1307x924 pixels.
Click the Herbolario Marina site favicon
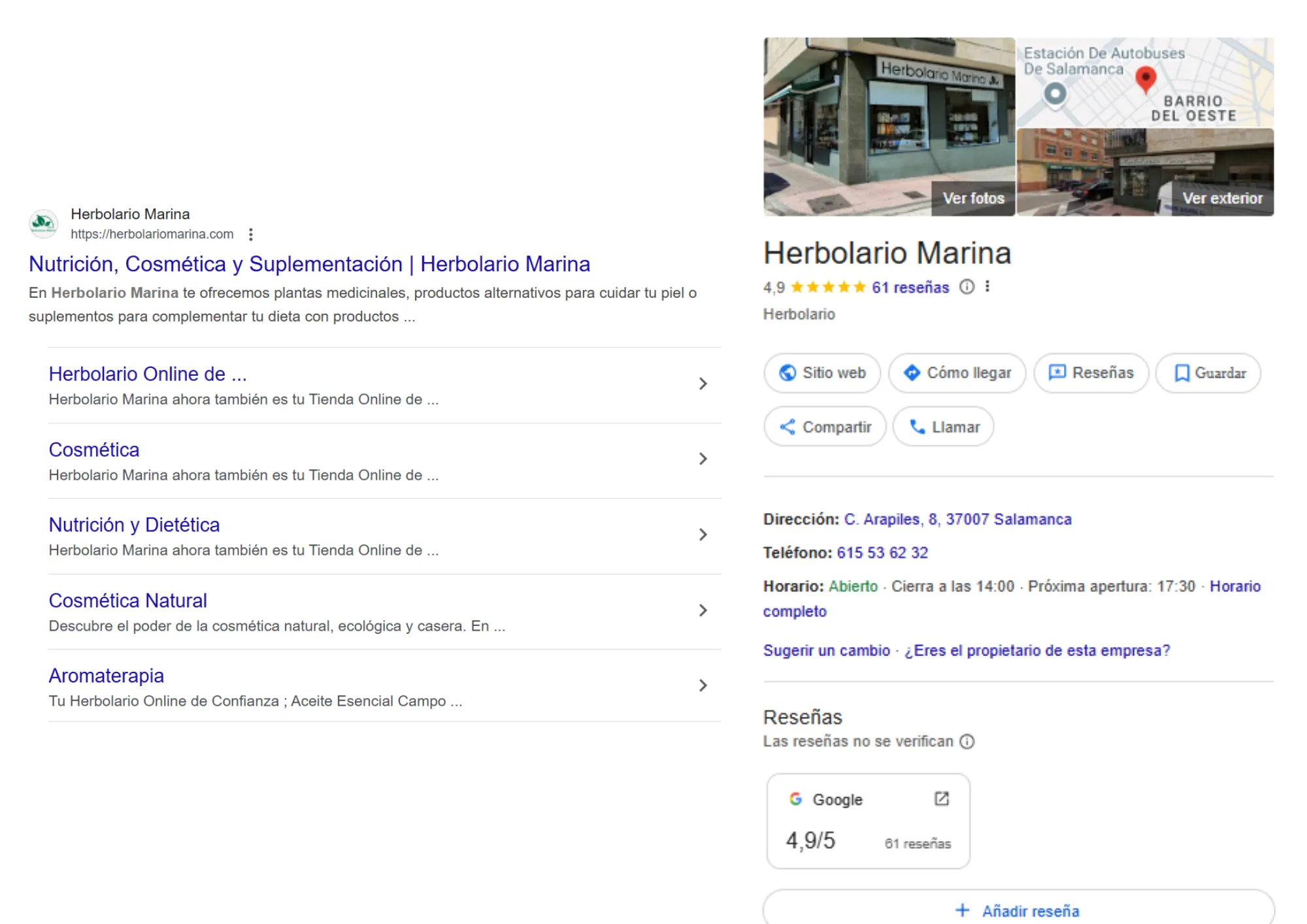[x=43, y=223]
